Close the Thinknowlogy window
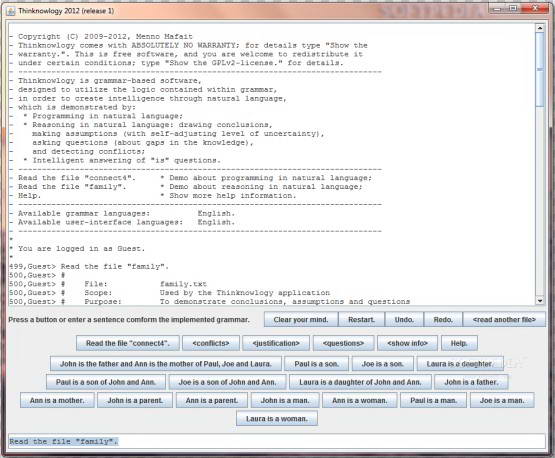Screen dimensions: 555x458 click(x=535, y=9)
